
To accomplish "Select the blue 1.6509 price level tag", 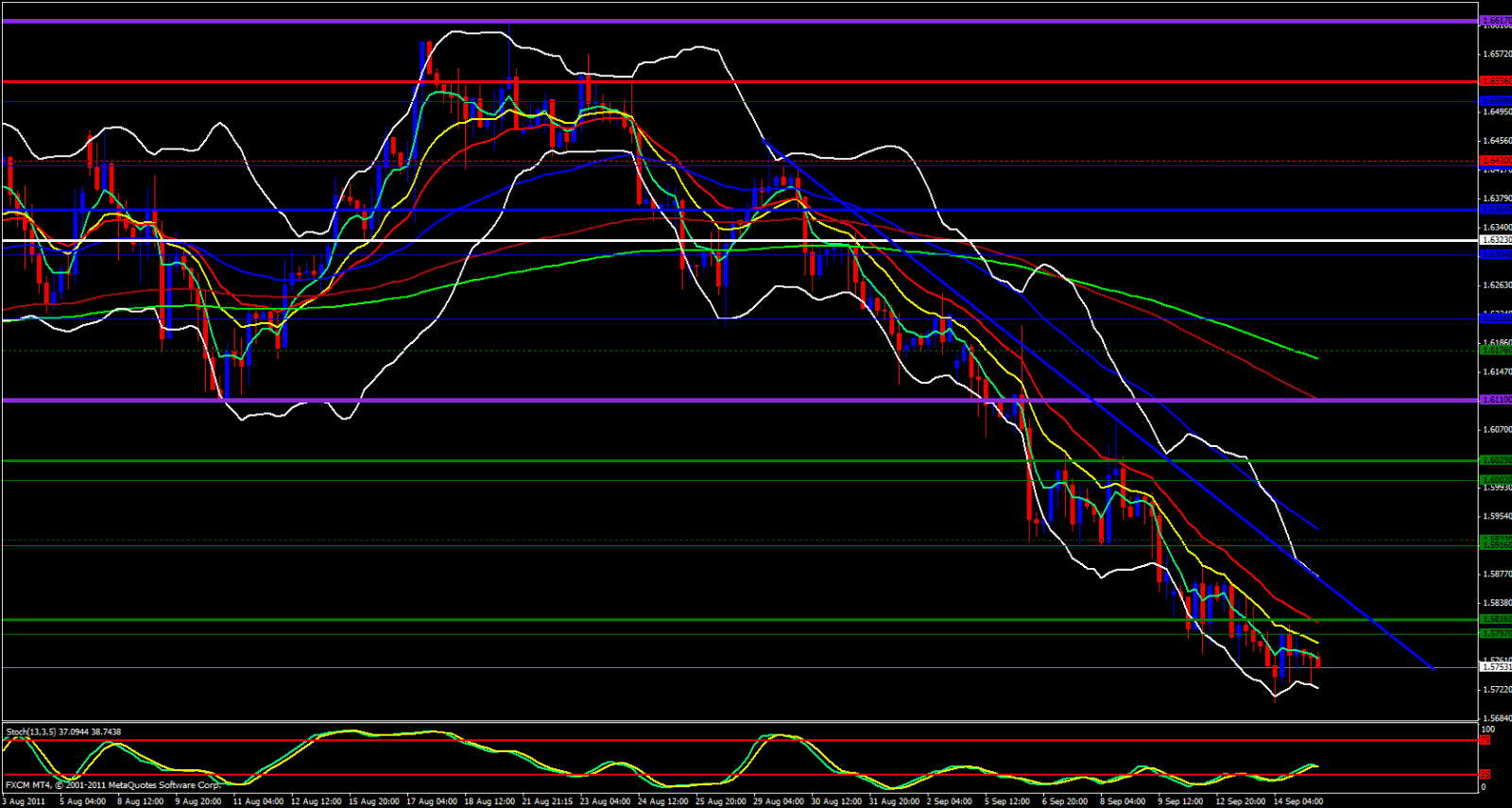I will click(x=1495, y=100).
